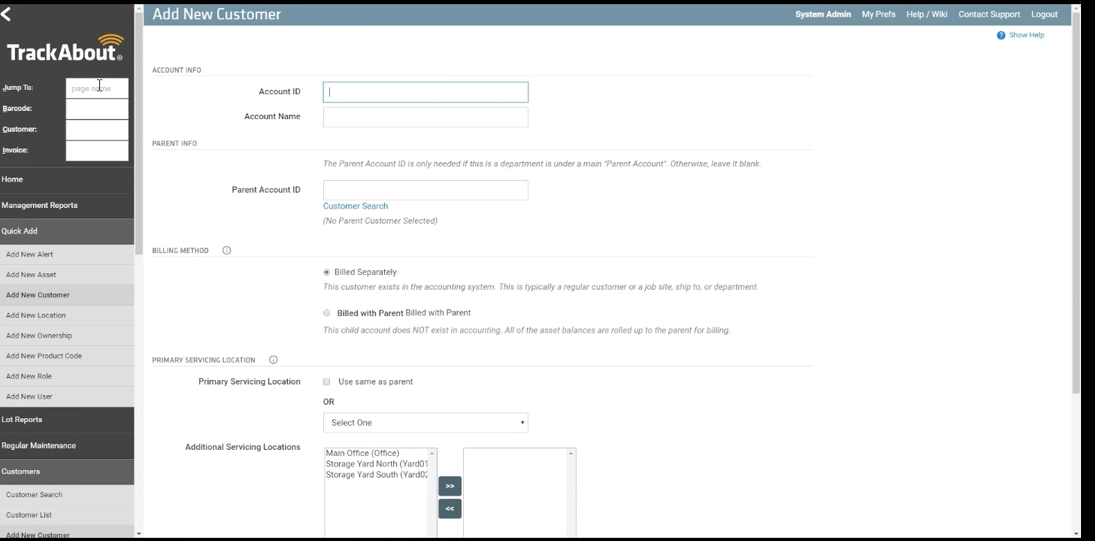Select the Billed Separately radio button

(x=326, y=272)
